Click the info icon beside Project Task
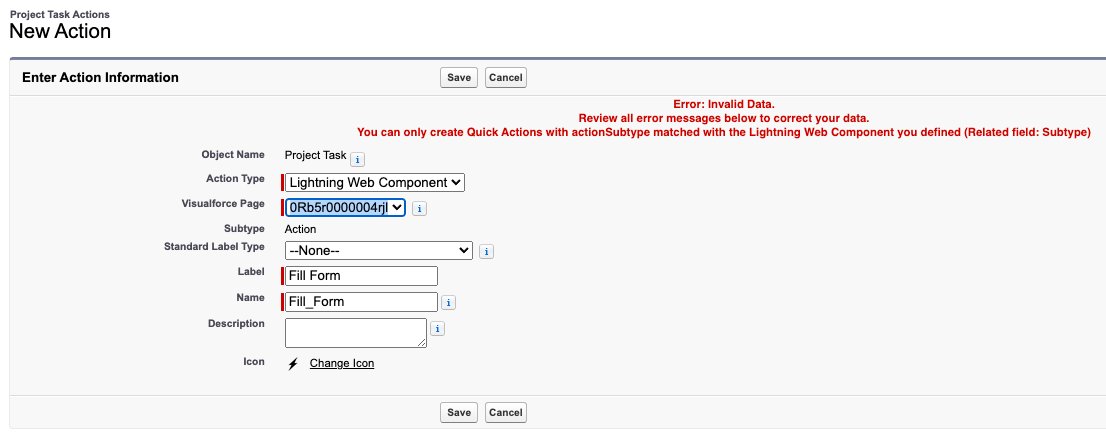This screenshot has width=1106, height=437. (357, 158)
